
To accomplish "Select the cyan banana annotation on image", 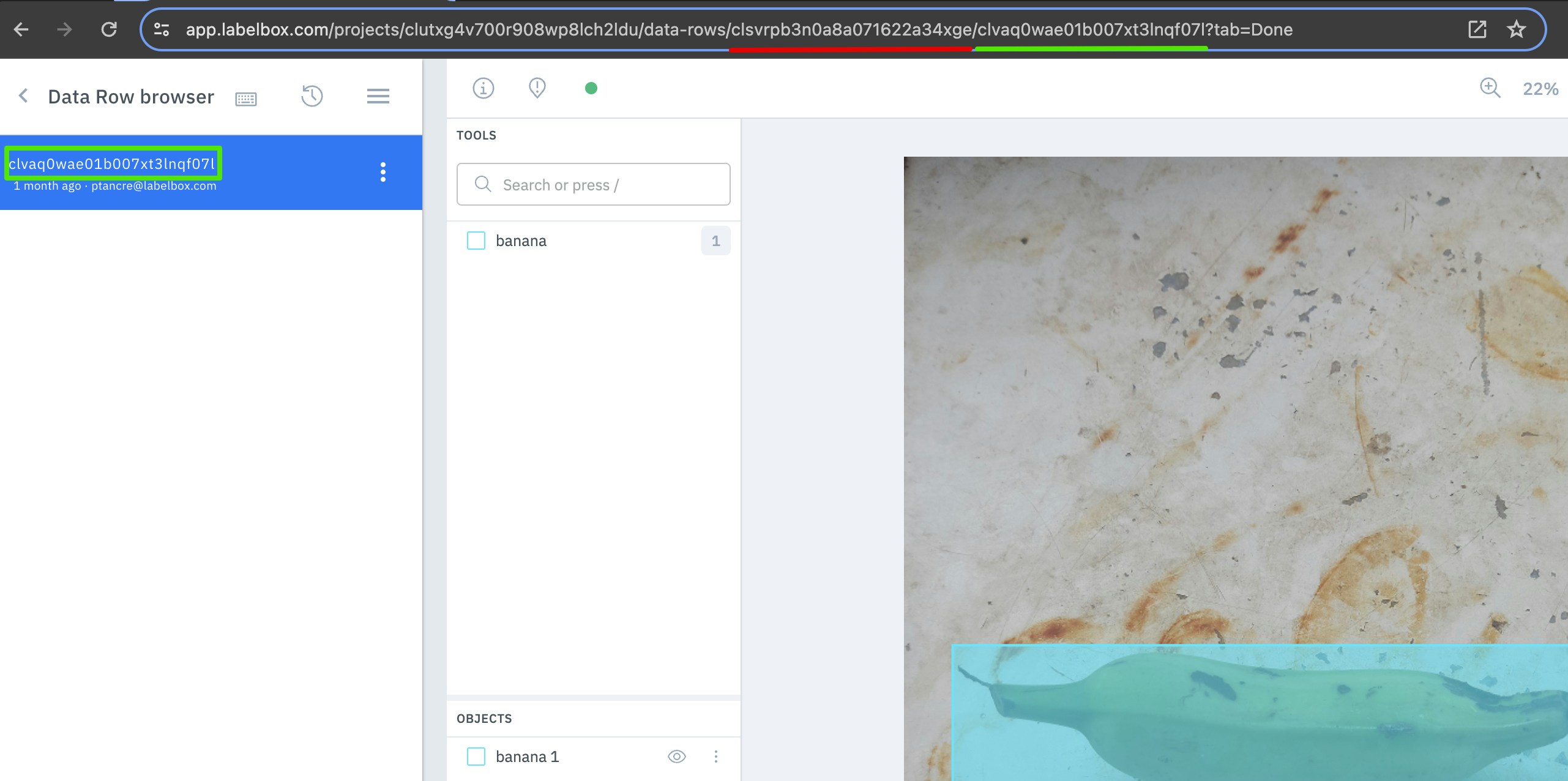I will point(1260,712).
